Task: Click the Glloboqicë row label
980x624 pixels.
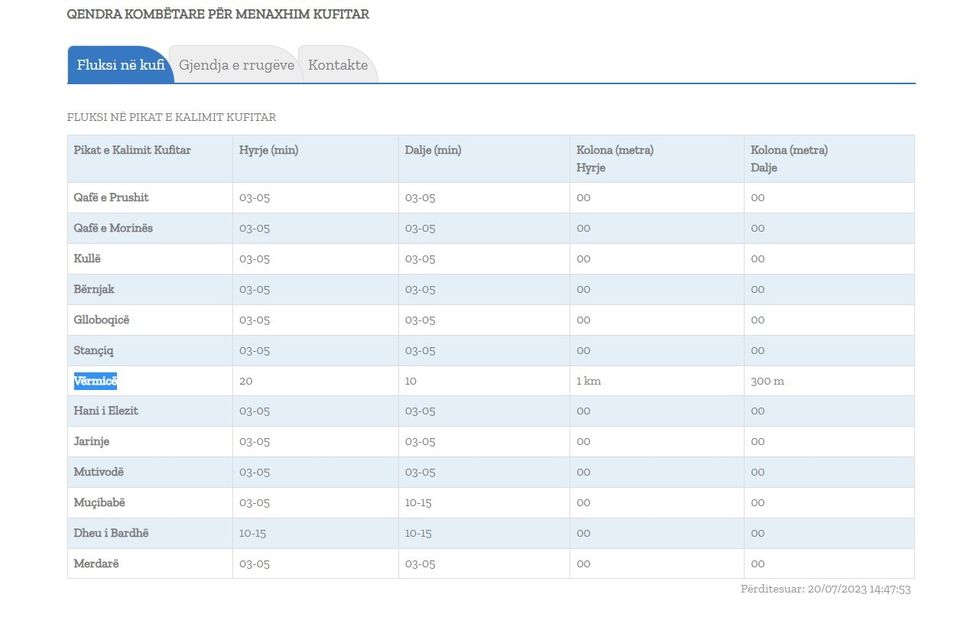Action: (101, 320)
